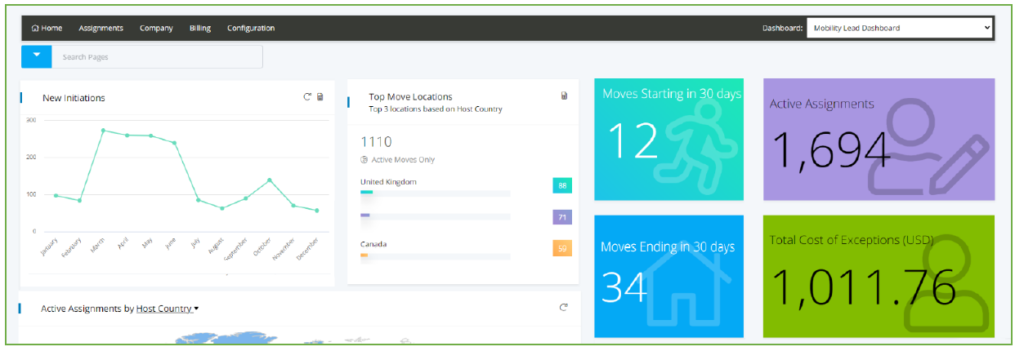This screenshot has width=1024, height=360.
Task: Open the Assignments menu
Action: [x=101, y=28]
